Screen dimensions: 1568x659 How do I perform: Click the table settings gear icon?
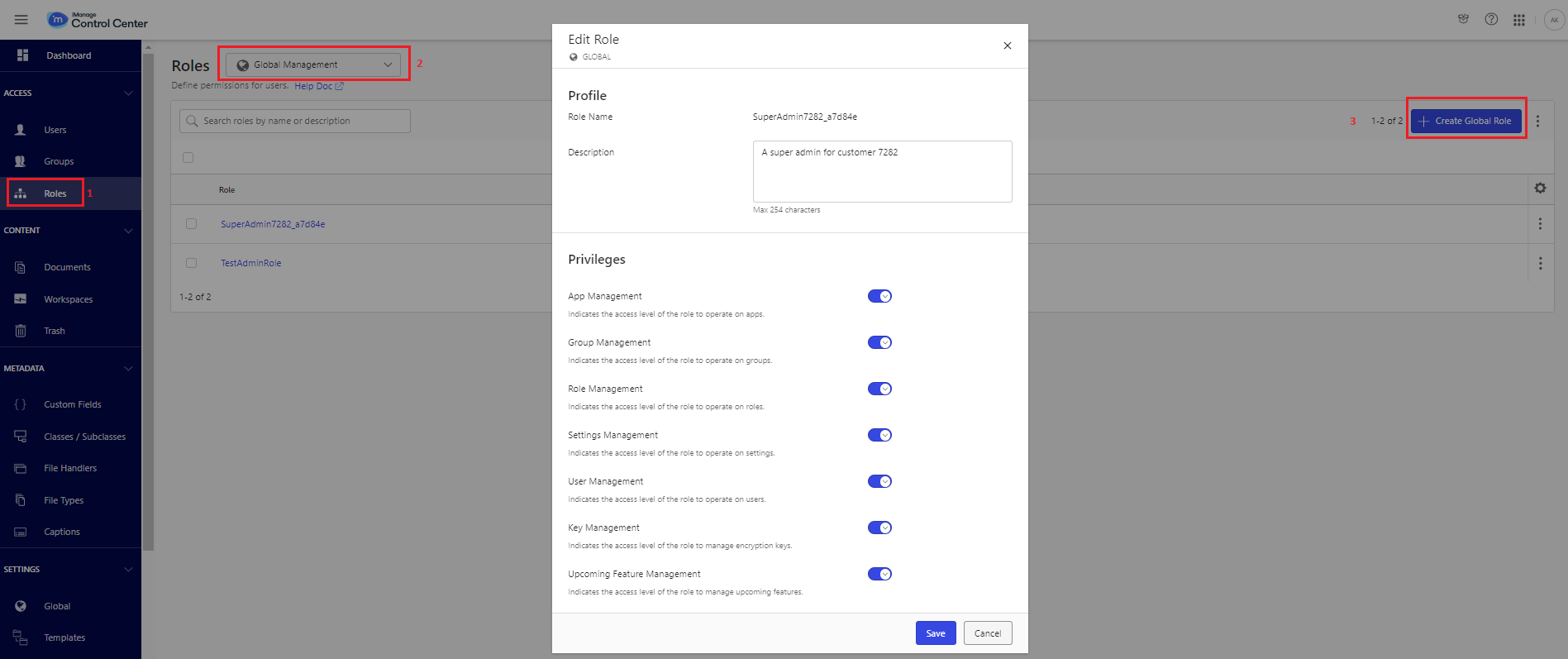pyautogui.click(x=1540, y=189)
